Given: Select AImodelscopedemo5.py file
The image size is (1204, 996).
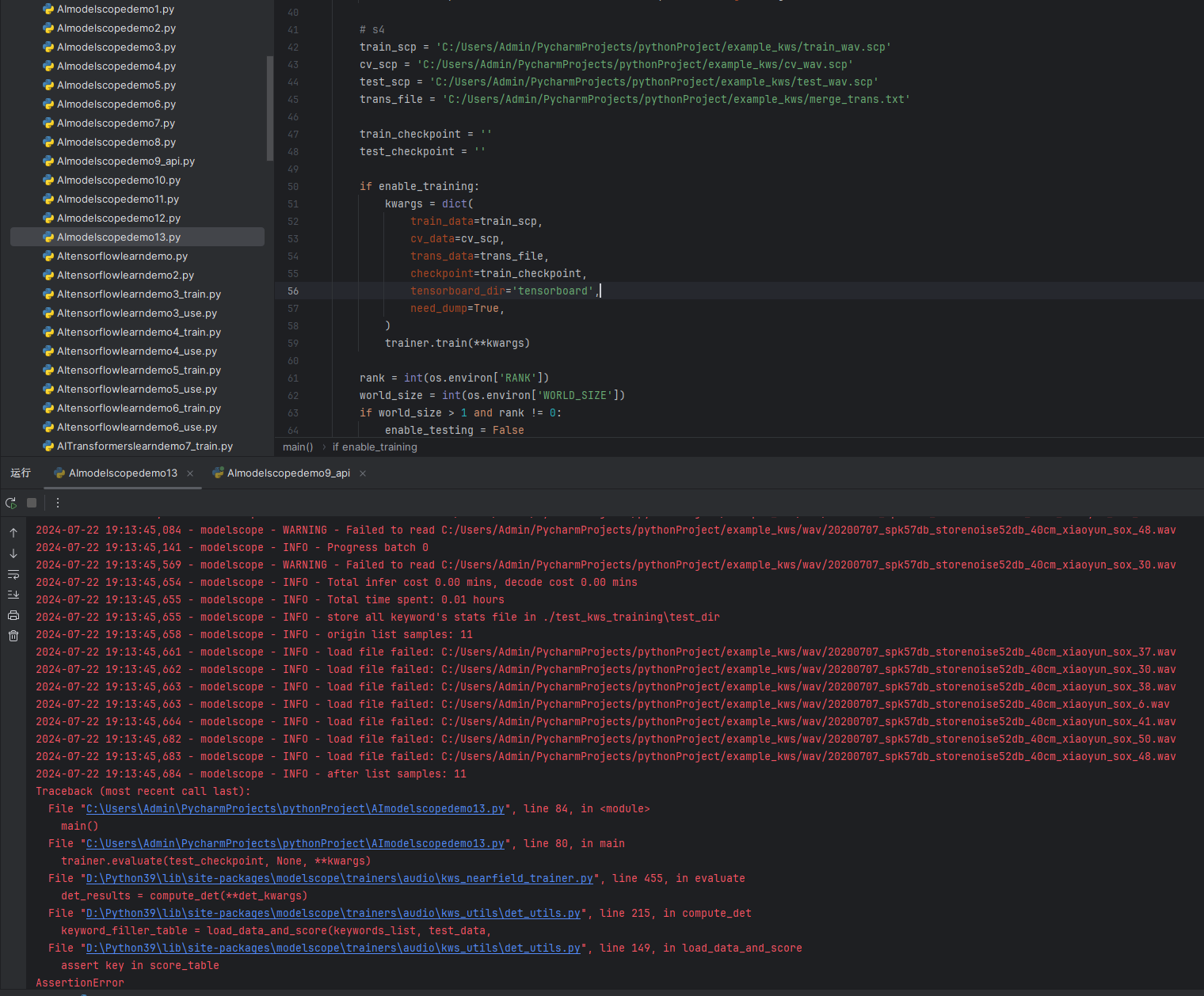Looking at the screenshot, I should [x=116, y=86].
